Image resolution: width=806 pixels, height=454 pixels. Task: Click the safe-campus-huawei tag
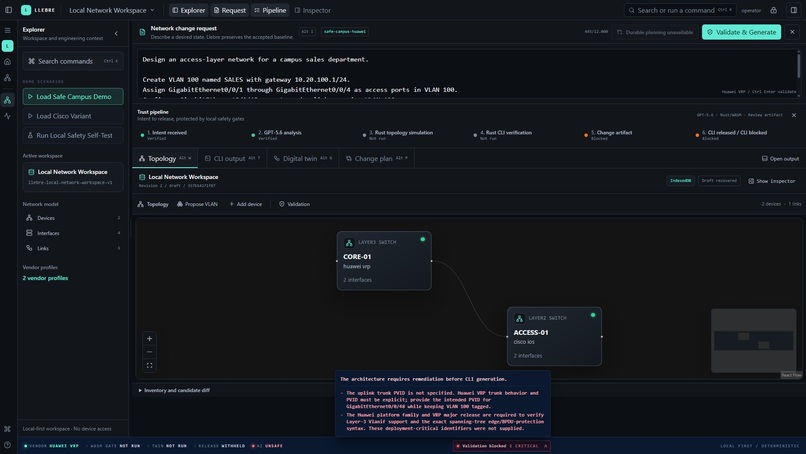coord(345,32)
